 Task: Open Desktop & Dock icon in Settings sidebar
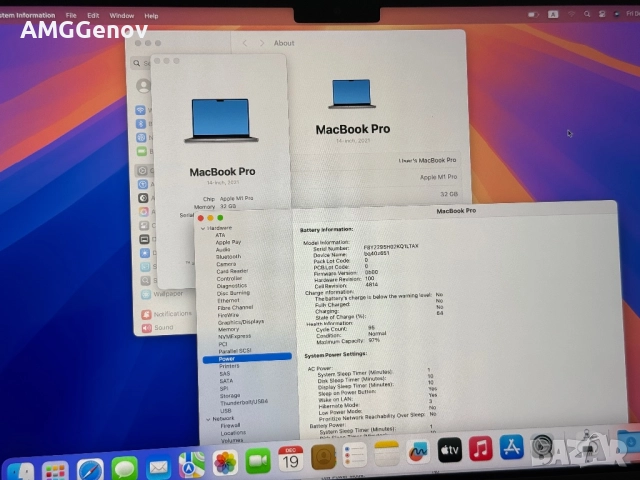(144, 239)
